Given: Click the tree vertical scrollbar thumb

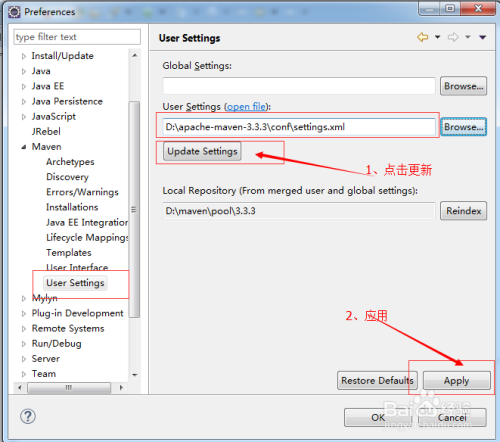Looking at the screenshot, I should pyautogui.click(x=135, y=209).
